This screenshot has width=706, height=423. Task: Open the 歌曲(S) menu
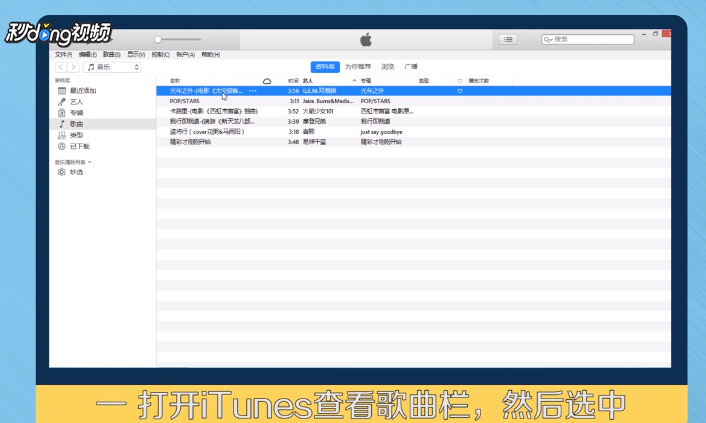[112, 55]
